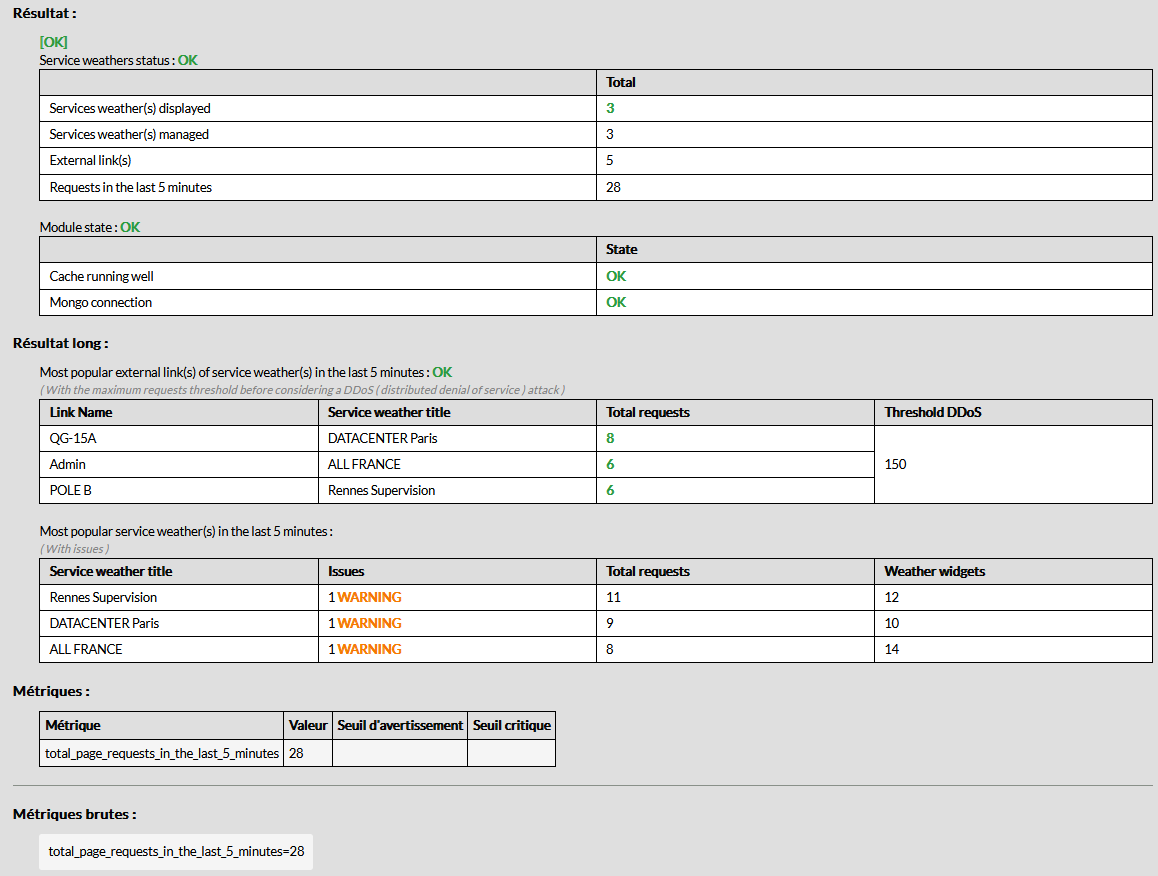The image size is (1158, 876).
Task: Click the raw metrics text box
Action: click(176, 851)
